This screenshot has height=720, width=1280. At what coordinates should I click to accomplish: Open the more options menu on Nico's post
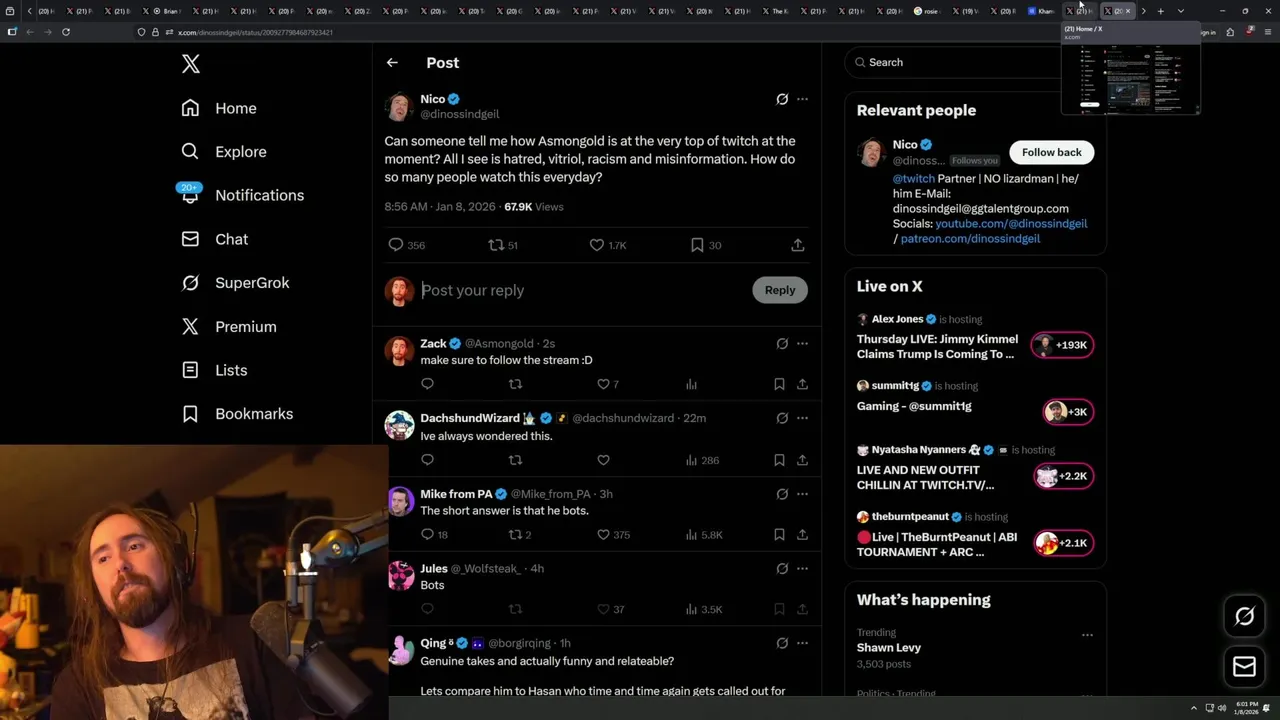tap(802, 99)
